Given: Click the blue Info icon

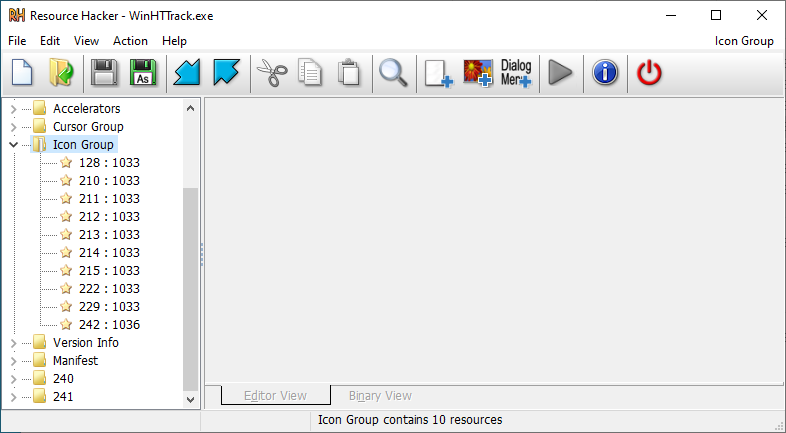Looking at the screenshot, I should 605,73.
